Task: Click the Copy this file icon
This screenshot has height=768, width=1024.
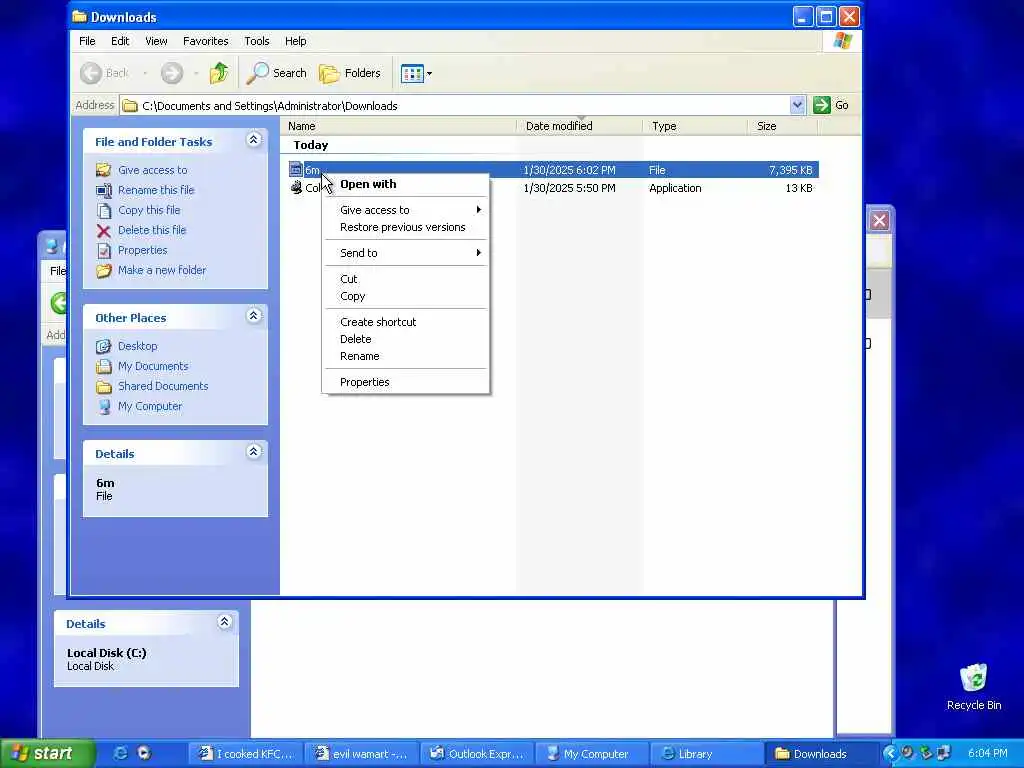Action: pos(103,210)
